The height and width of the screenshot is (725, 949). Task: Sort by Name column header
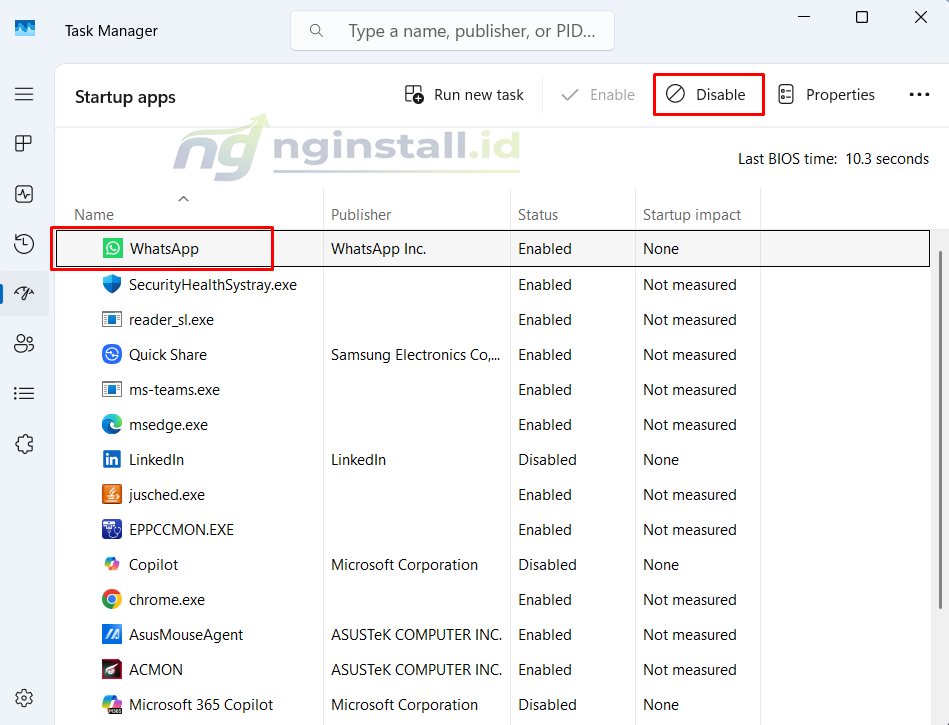click(94, 215)
